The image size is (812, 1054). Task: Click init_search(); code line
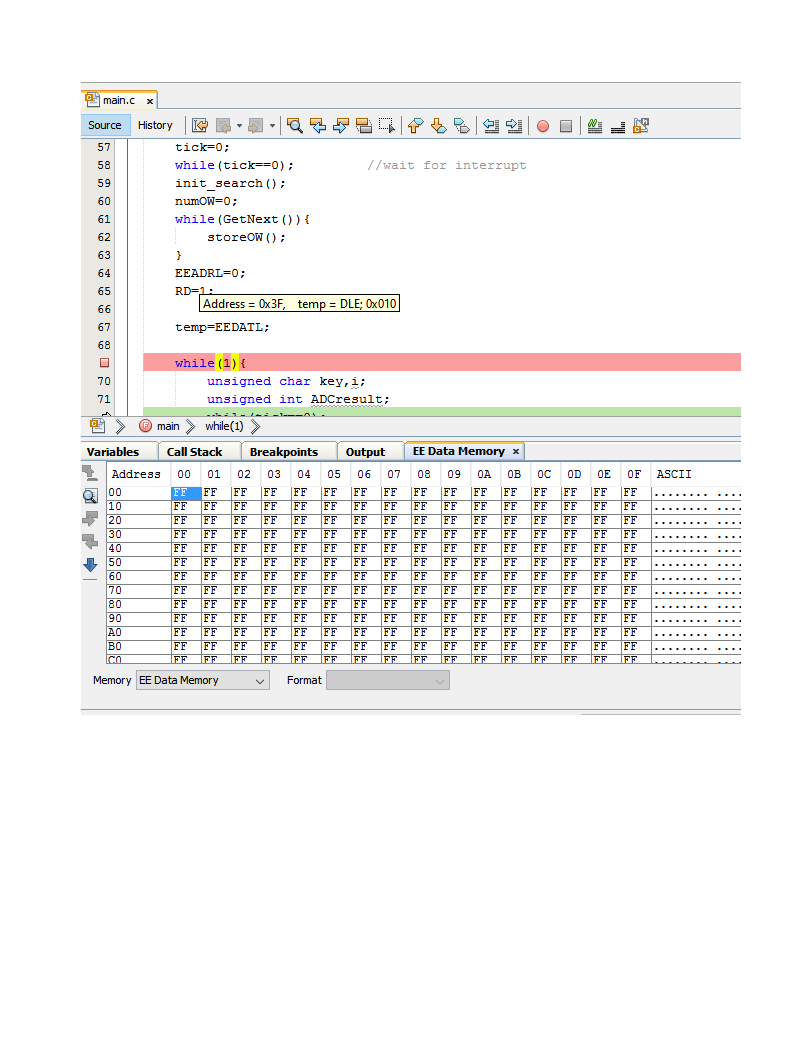(x=230, y=184)
